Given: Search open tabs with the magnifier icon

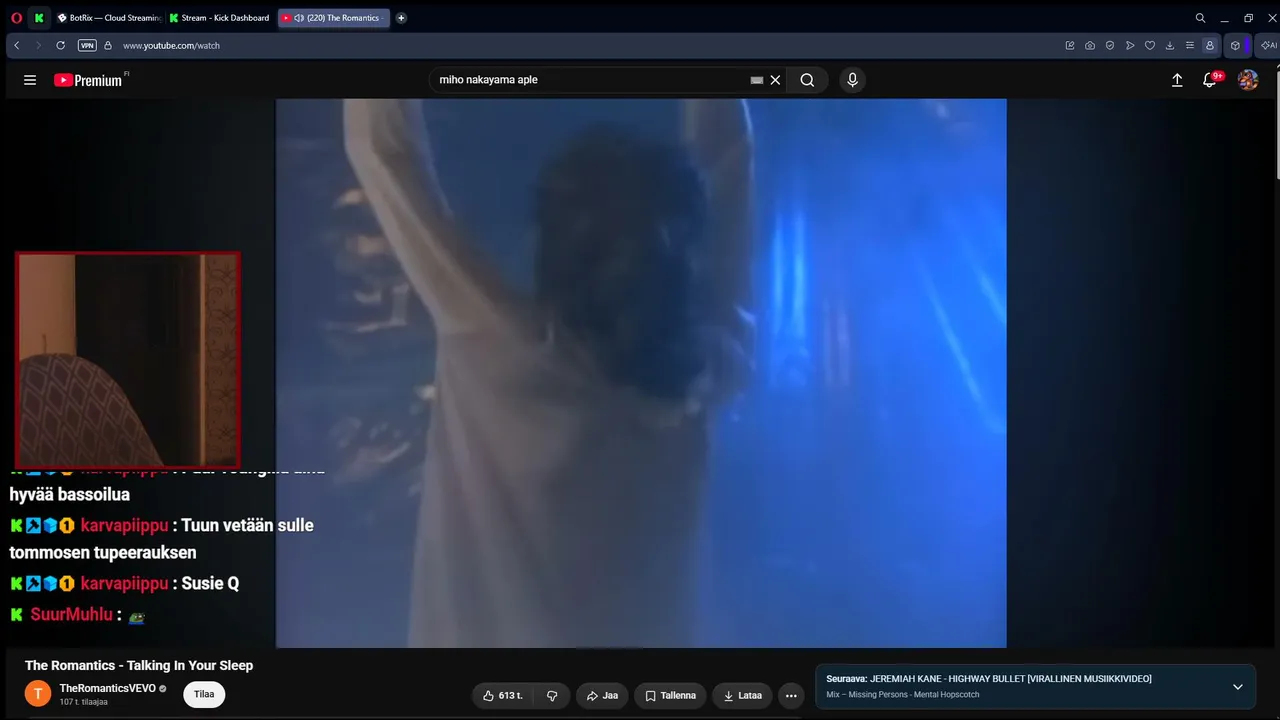Looking at the screenshot, I should point(1200,18).
